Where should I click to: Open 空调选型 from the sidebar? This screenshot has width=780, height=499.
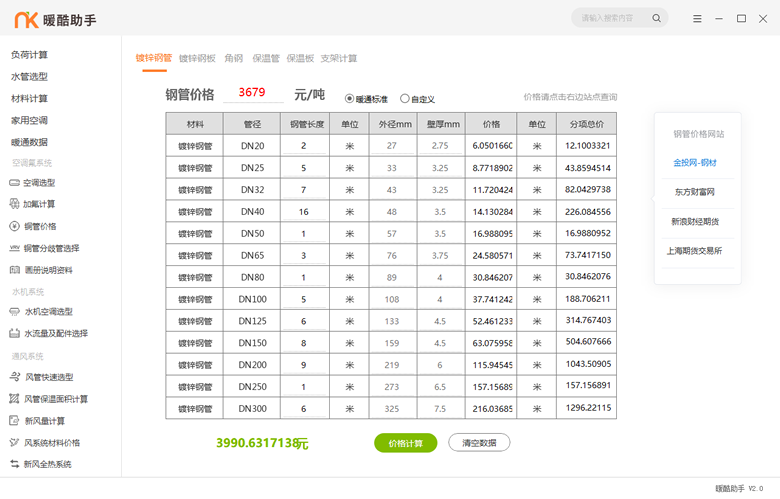[x=39, y=183]
